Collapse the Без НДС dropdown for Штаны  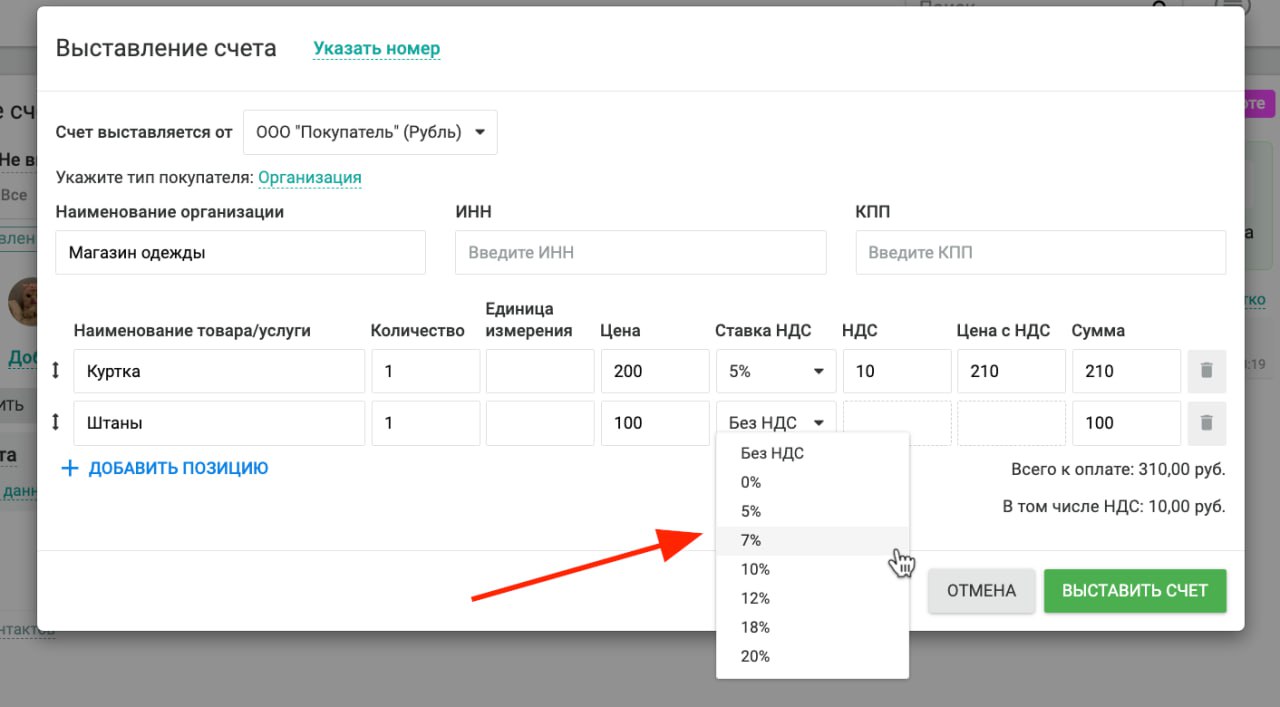coord(776,423)
